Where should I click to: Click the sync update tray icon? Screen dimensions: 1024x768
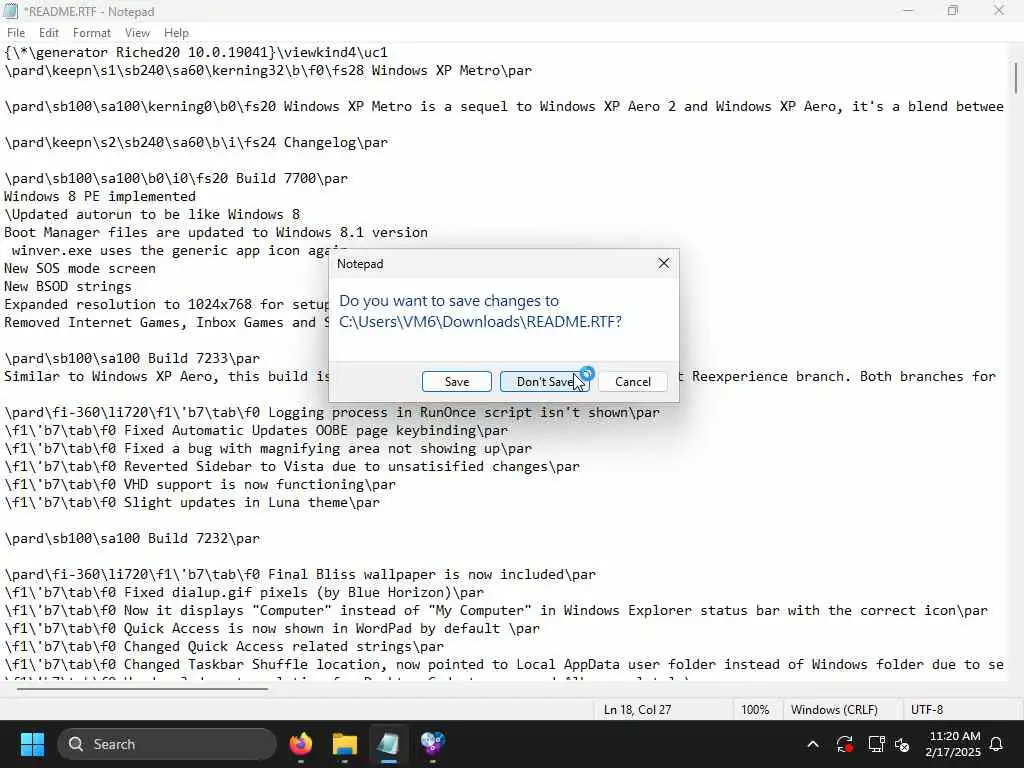[x=844, y=744]
